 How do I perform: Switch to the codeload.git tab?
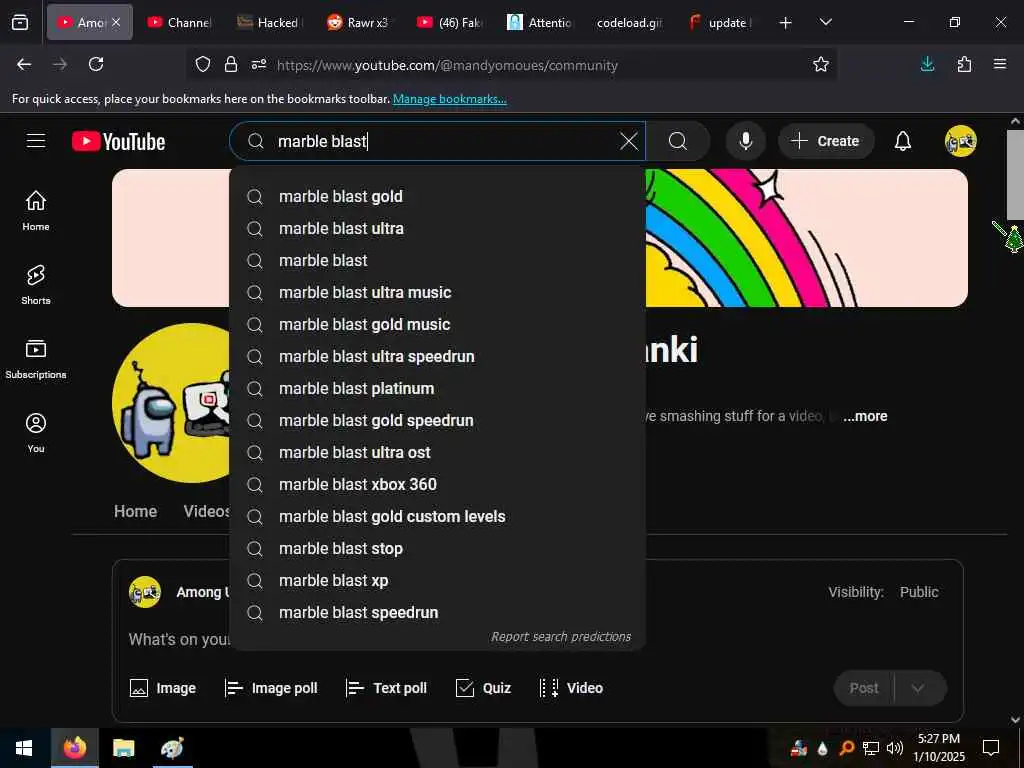point(629,22)
